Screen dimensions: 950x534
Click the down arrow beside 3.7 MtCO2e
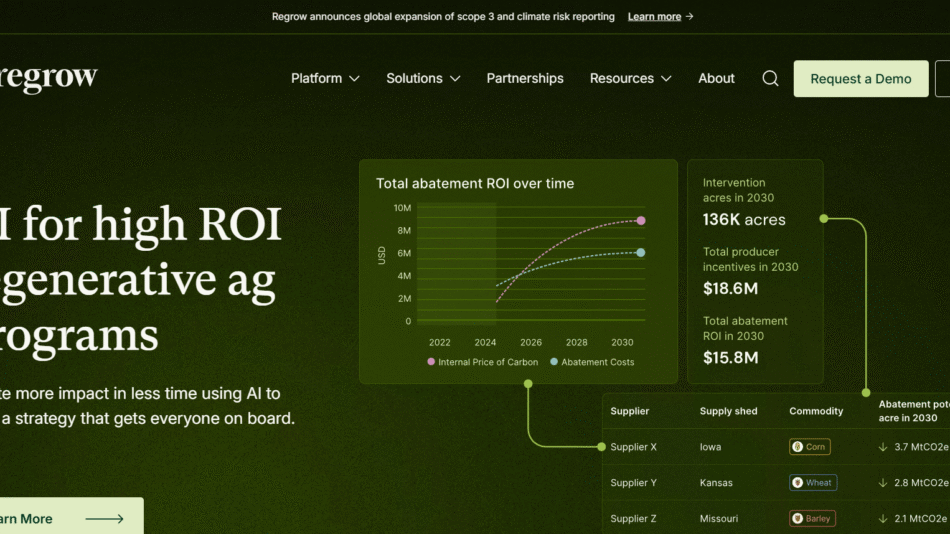coord(883,447)
